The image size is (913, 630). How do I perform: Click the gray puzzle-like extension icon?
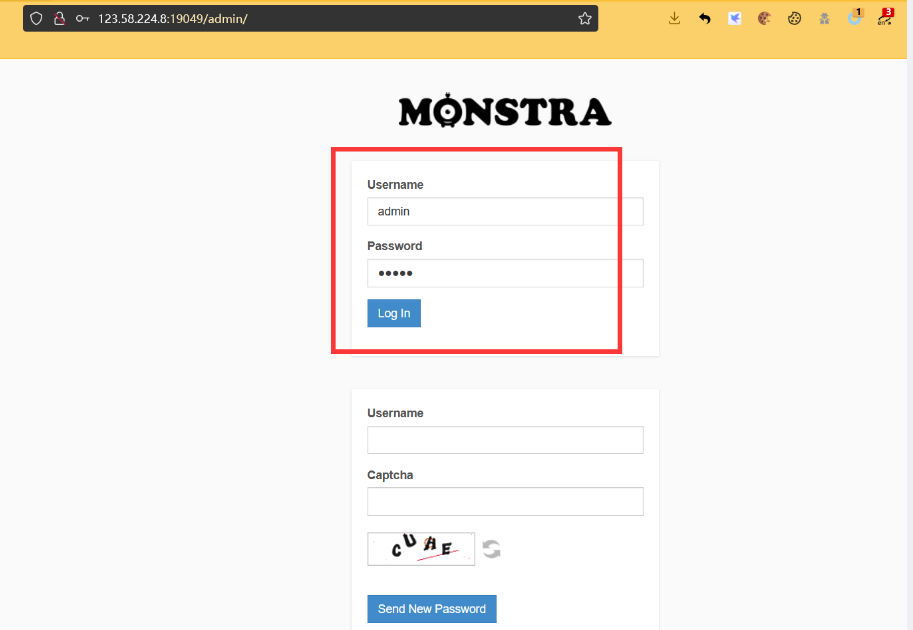click(x=824, y=19)
